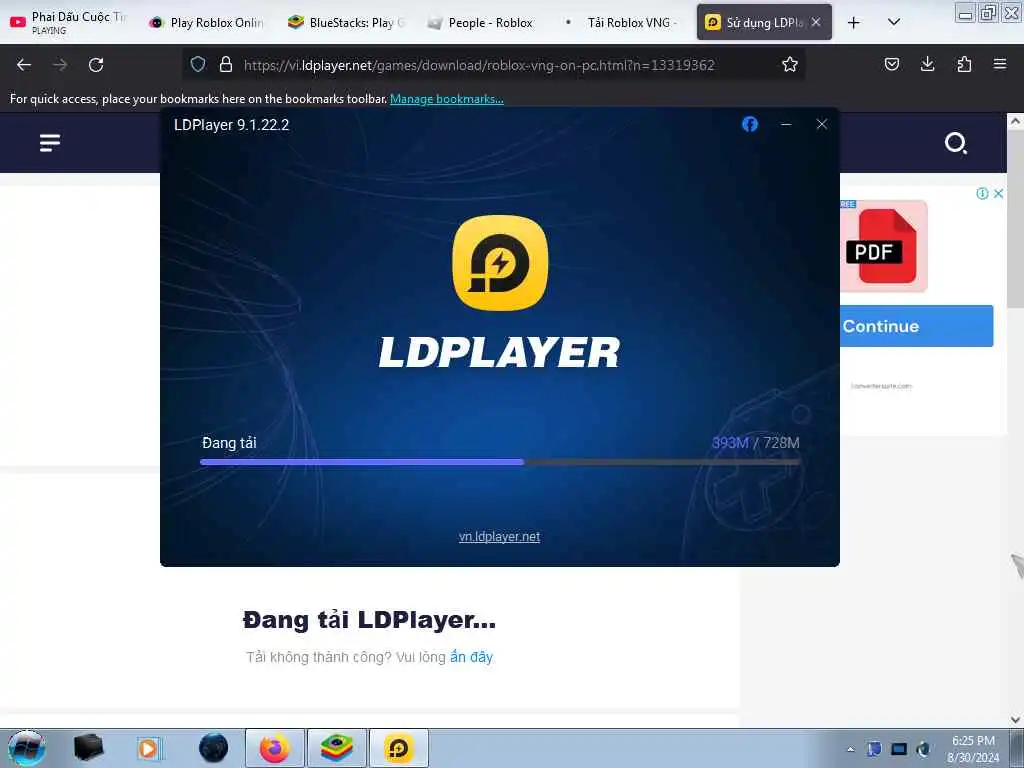This screenshot has width=1024, height=768.
Task: Click the page scrollbar up arrow
Action: 1015,121
